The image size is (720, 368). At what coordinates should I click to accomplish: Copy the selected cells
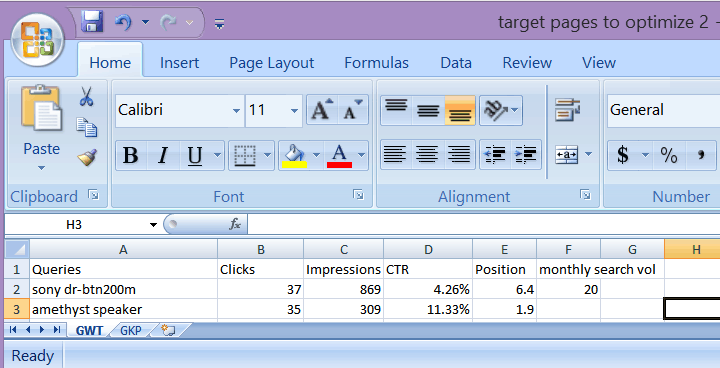point(86,127)
